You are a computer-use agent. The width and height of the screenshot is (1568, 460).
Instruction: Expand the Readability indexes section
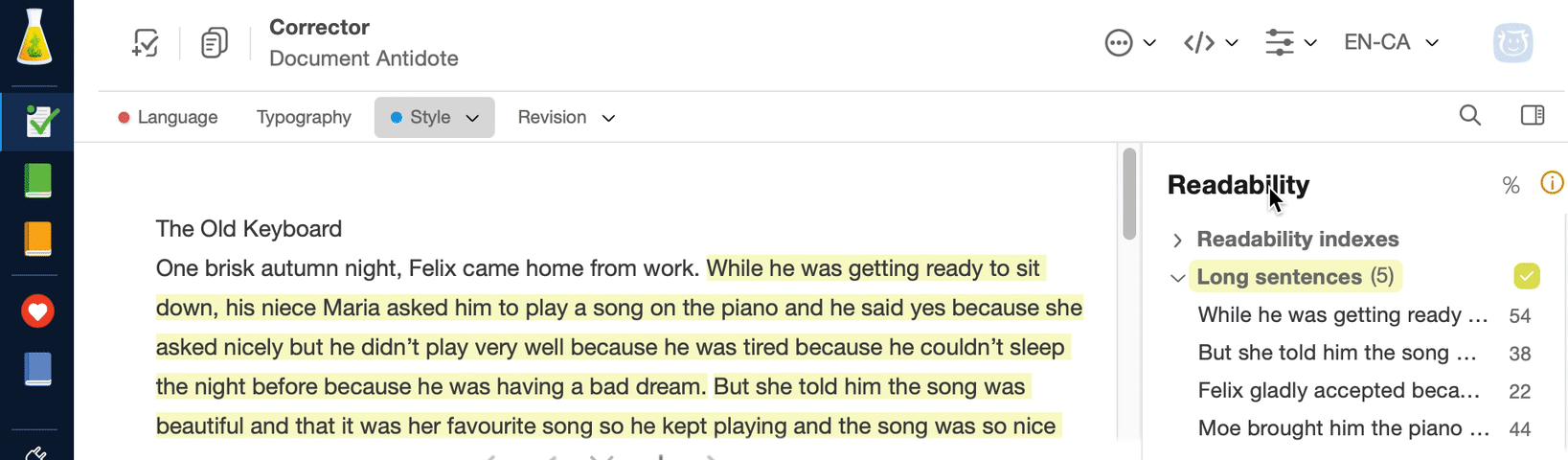(x=1178, y=240)
